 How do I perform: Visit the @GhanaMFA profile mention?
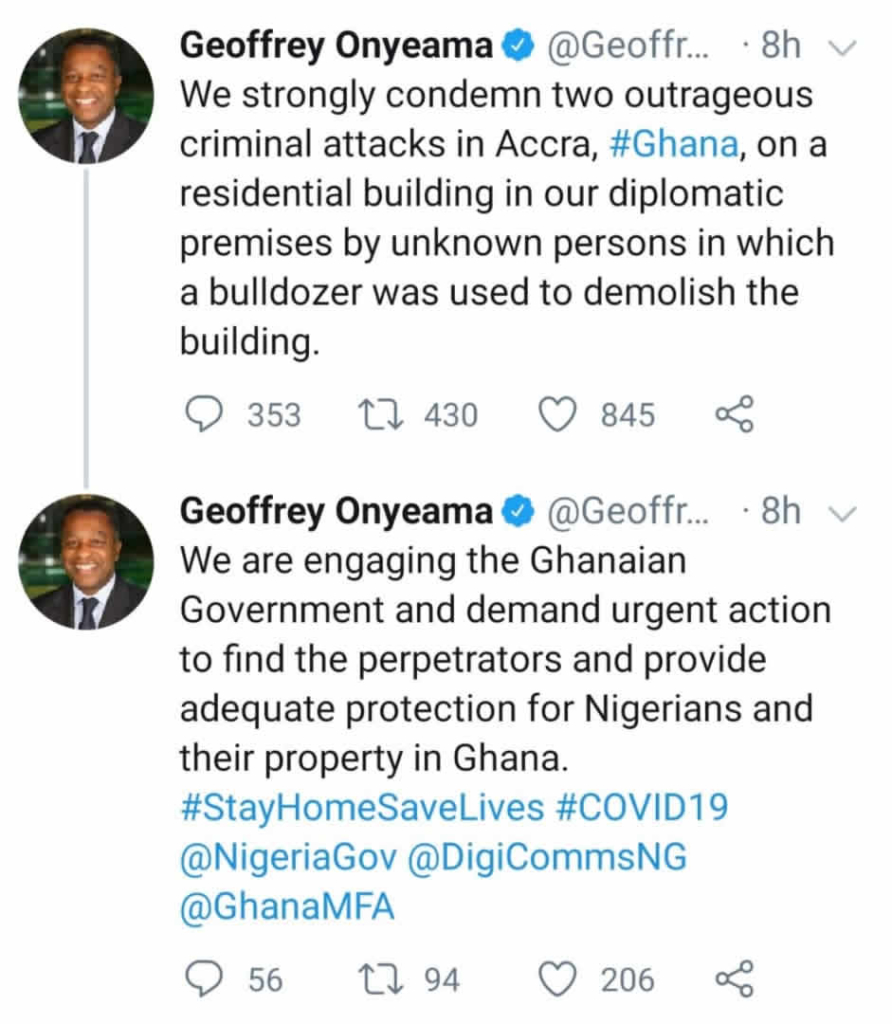pyautogui.click(x=288, y=908)
